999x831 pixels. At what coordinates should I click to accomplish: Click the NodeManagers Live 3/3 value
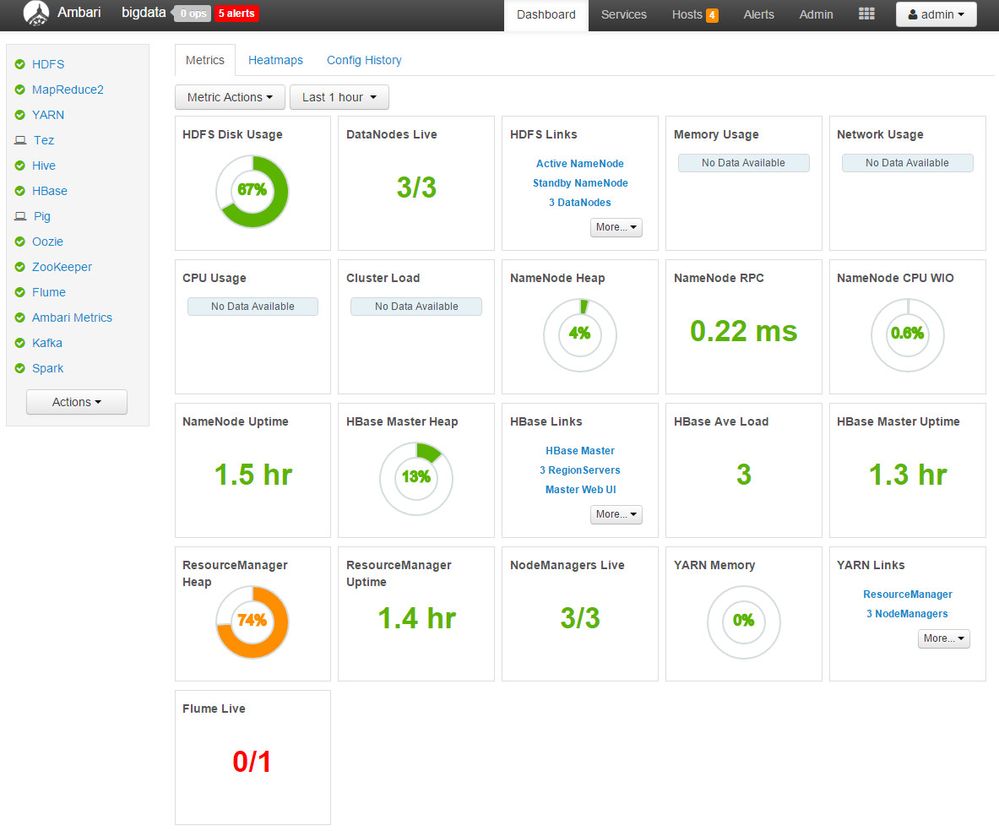point(580,618)
